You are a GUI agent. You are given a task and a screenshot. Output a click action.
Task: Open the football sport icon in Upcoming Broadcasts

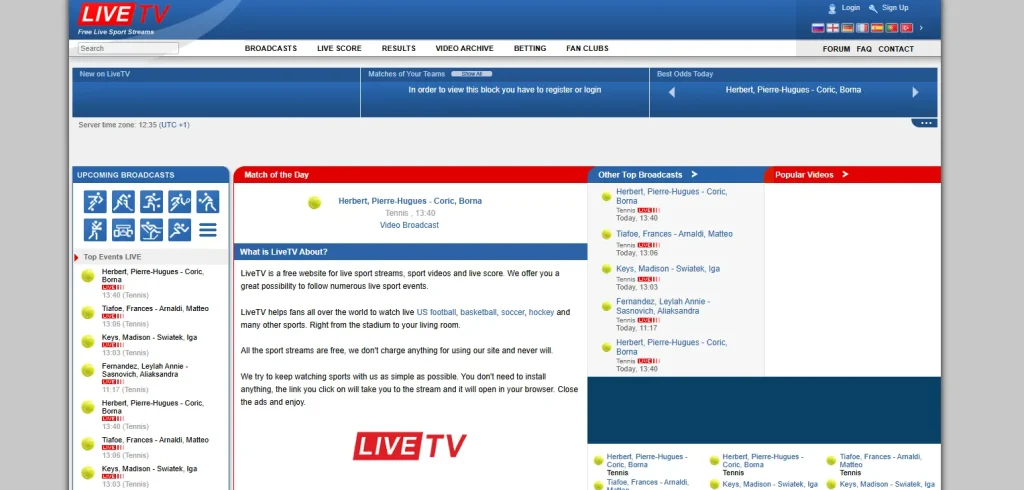pos(95,201)
